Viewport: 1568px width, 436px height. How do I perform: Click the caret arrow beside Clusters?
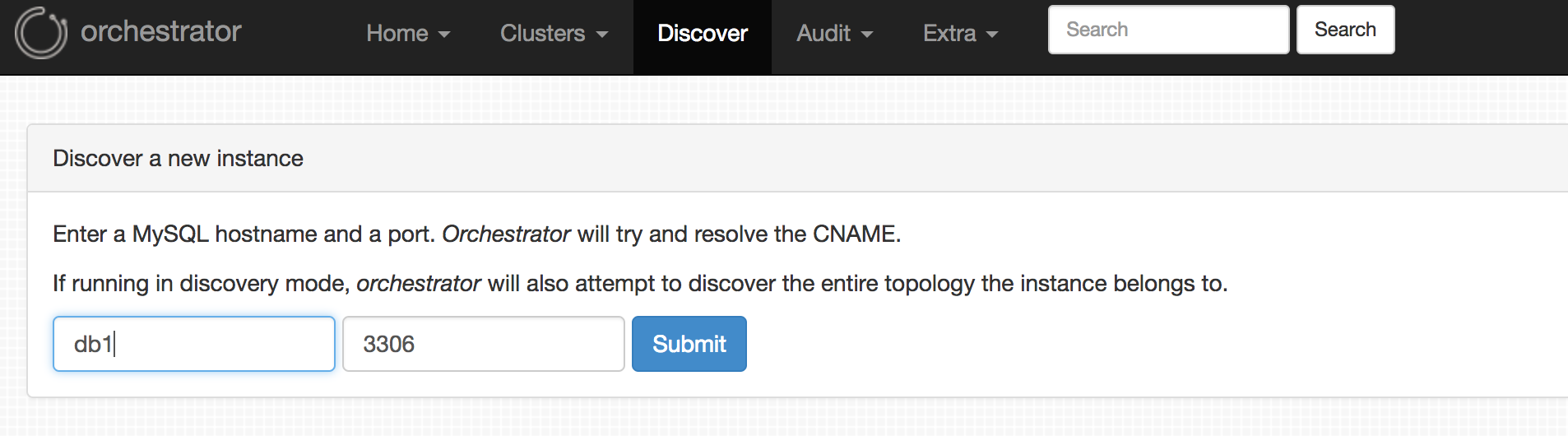(x=602, y=35)
